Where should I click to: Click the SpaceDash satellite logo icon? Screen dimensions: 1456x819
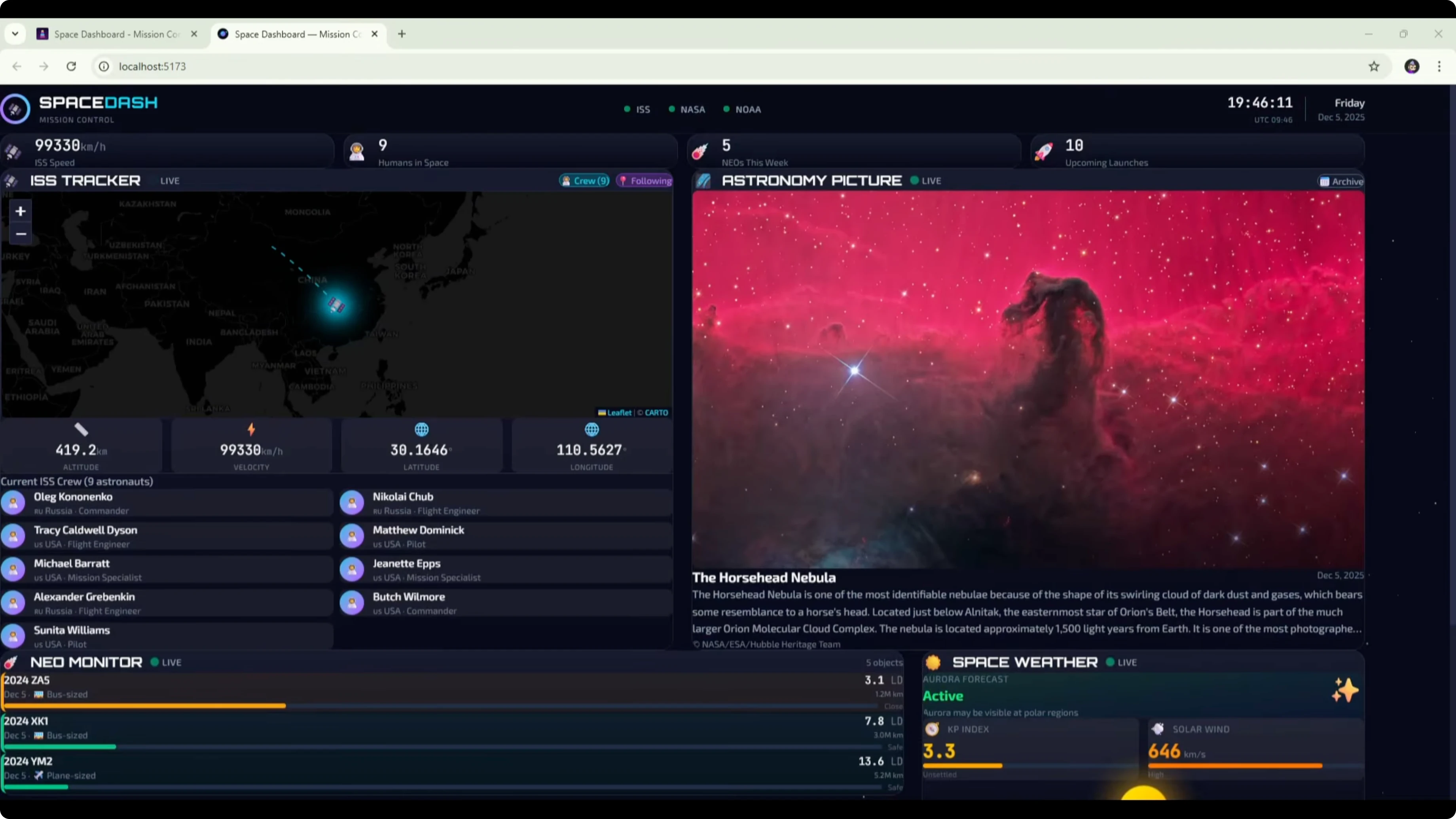coord(15,109)
